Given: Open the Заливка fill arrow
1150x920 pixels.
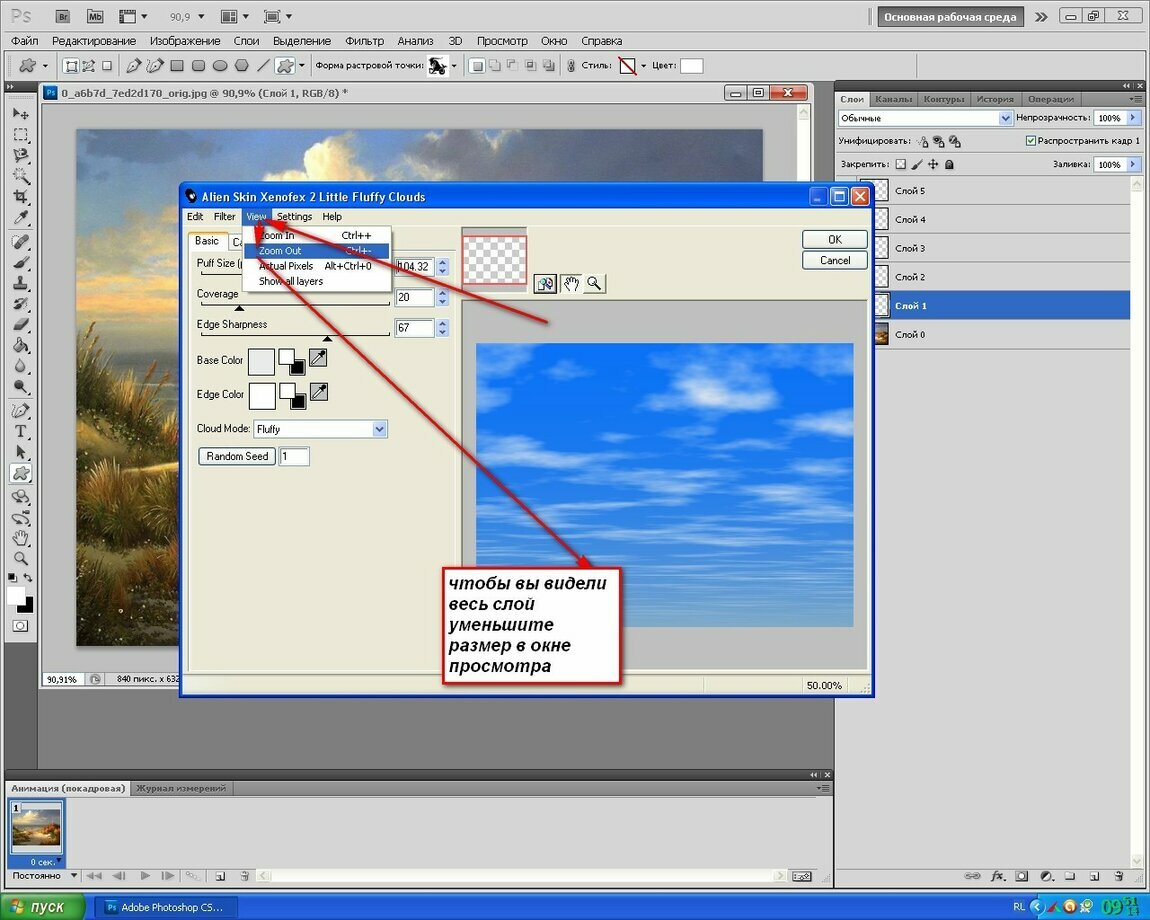Looking at the screenshot, I should pyautogui.click(x=1133, y=164).
